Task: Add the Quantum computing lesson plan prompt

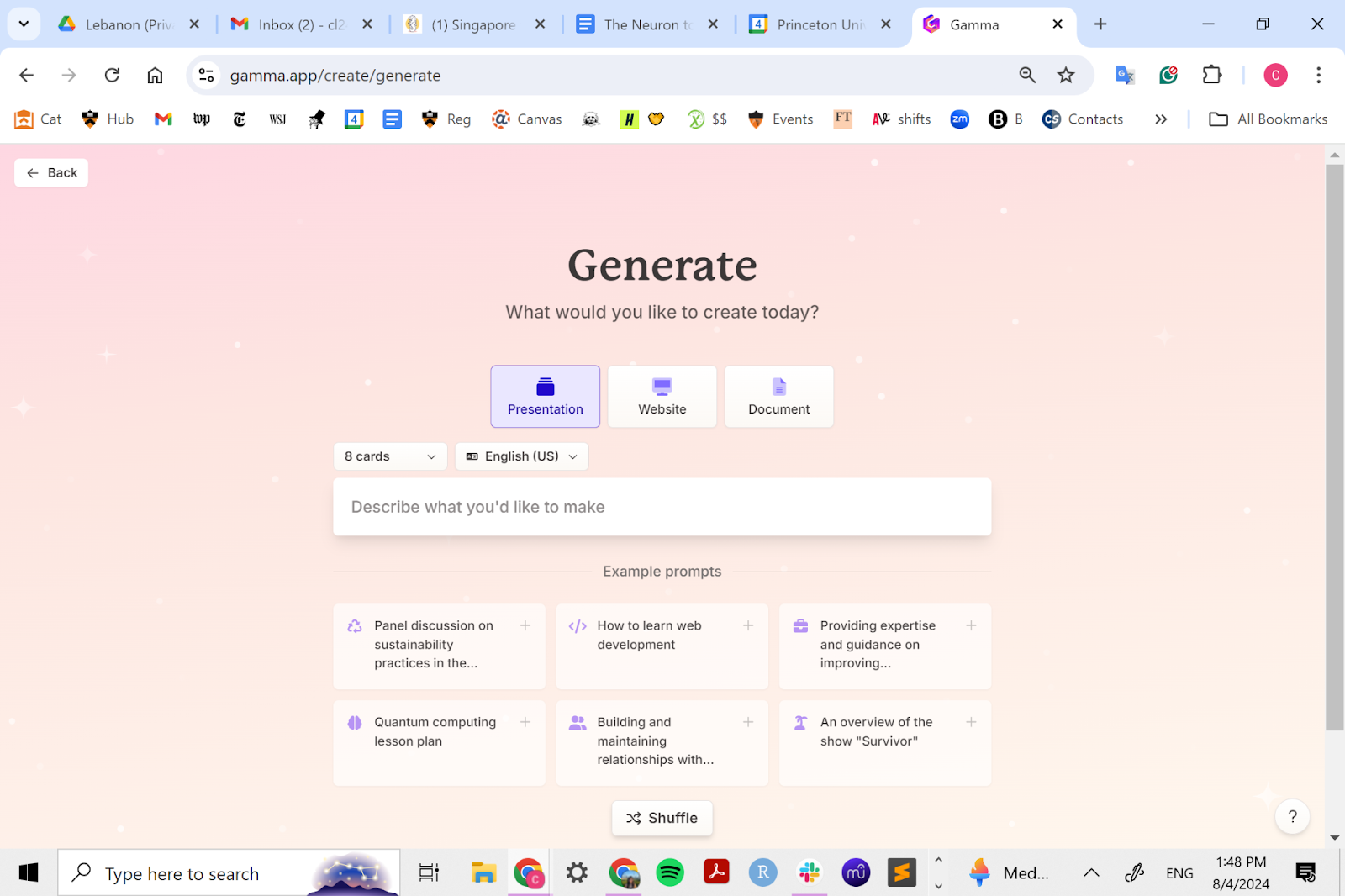Action: pyautogui.click(x=439, y=743)
